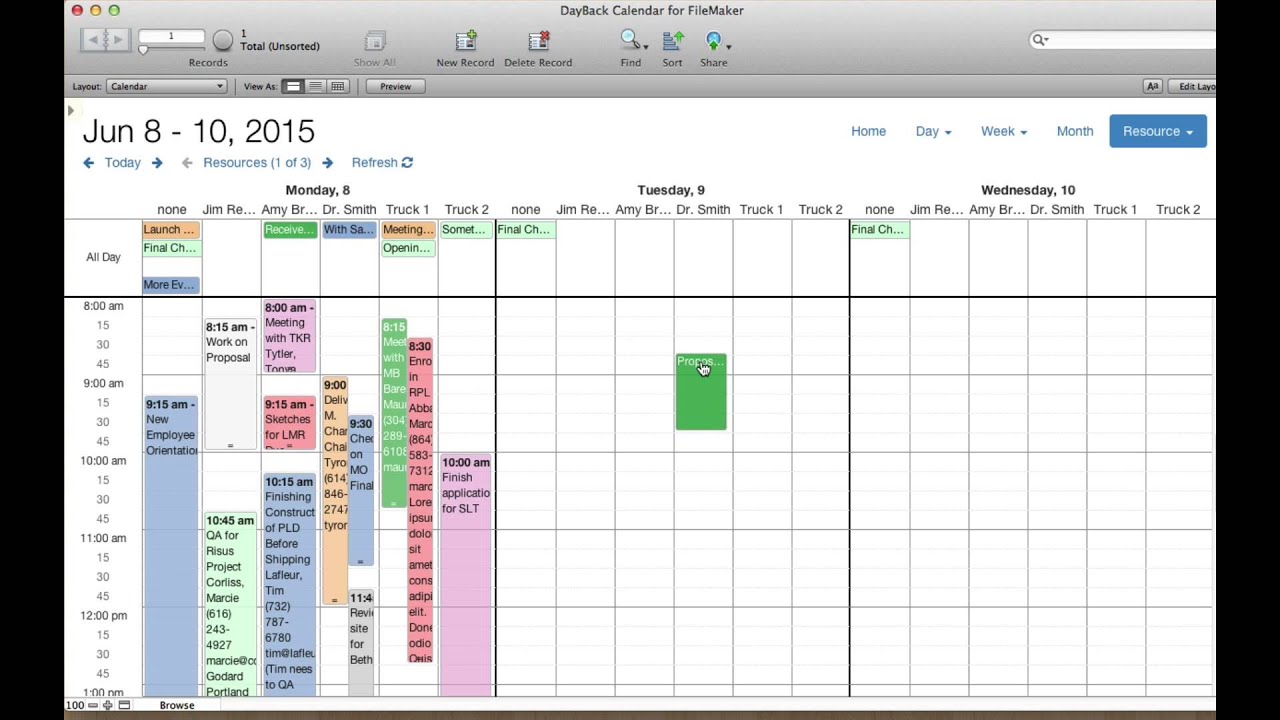Open the Week view dropdown
The width and height of the screenshot is (1280, 720).
(1003, 131)
